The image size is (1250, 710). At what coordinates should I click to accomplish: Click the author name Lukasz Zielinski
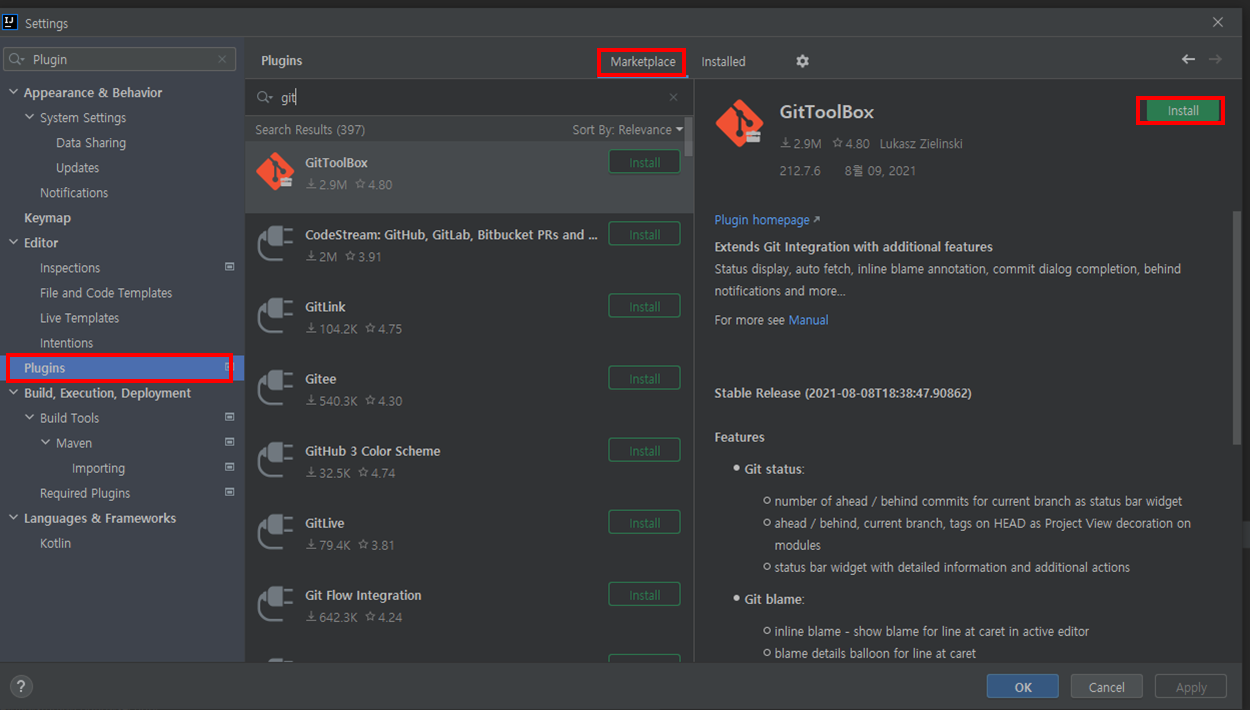(921, 144)
